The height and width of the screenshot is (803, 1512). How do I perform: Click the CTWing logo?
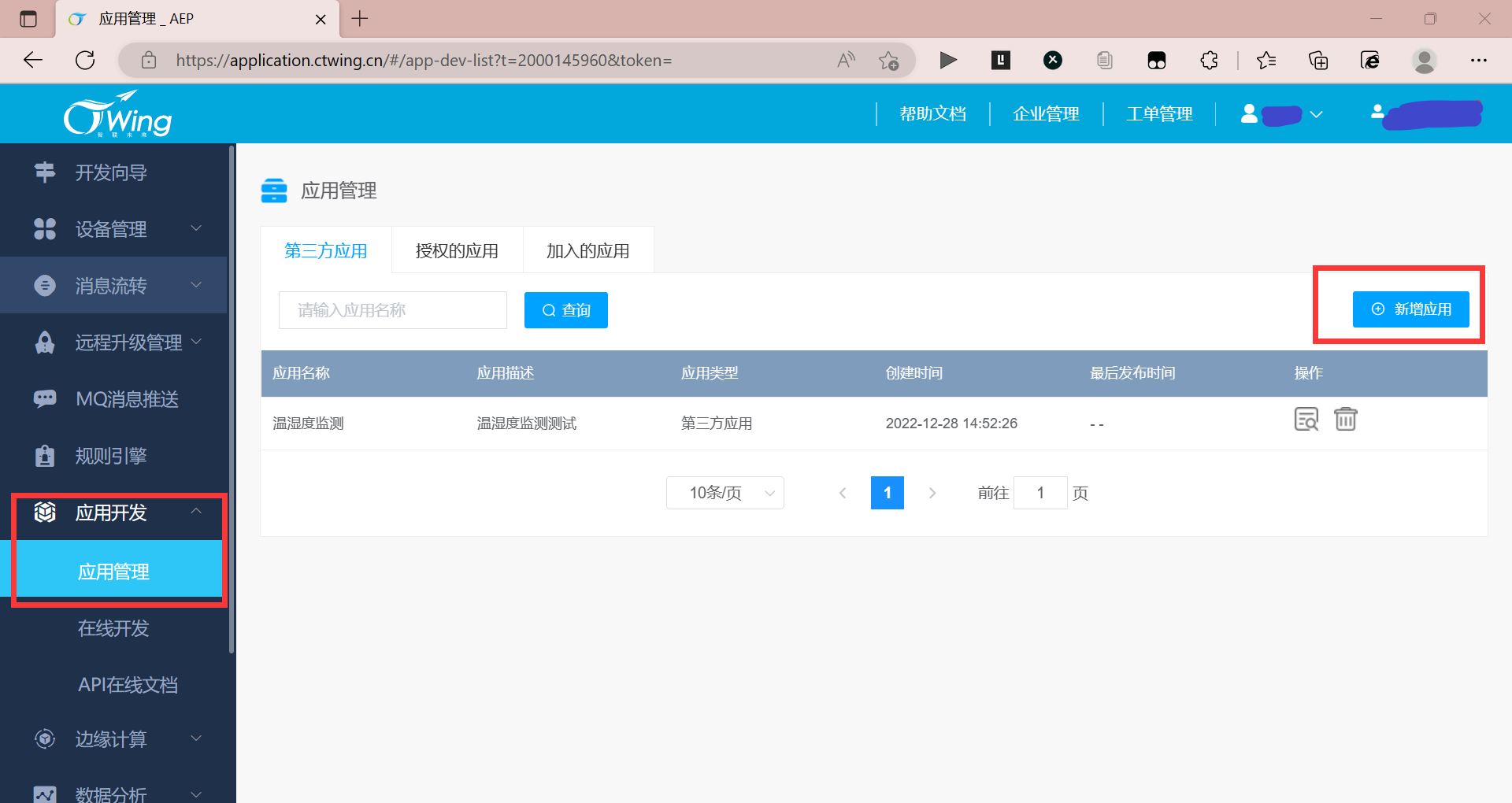117,115
